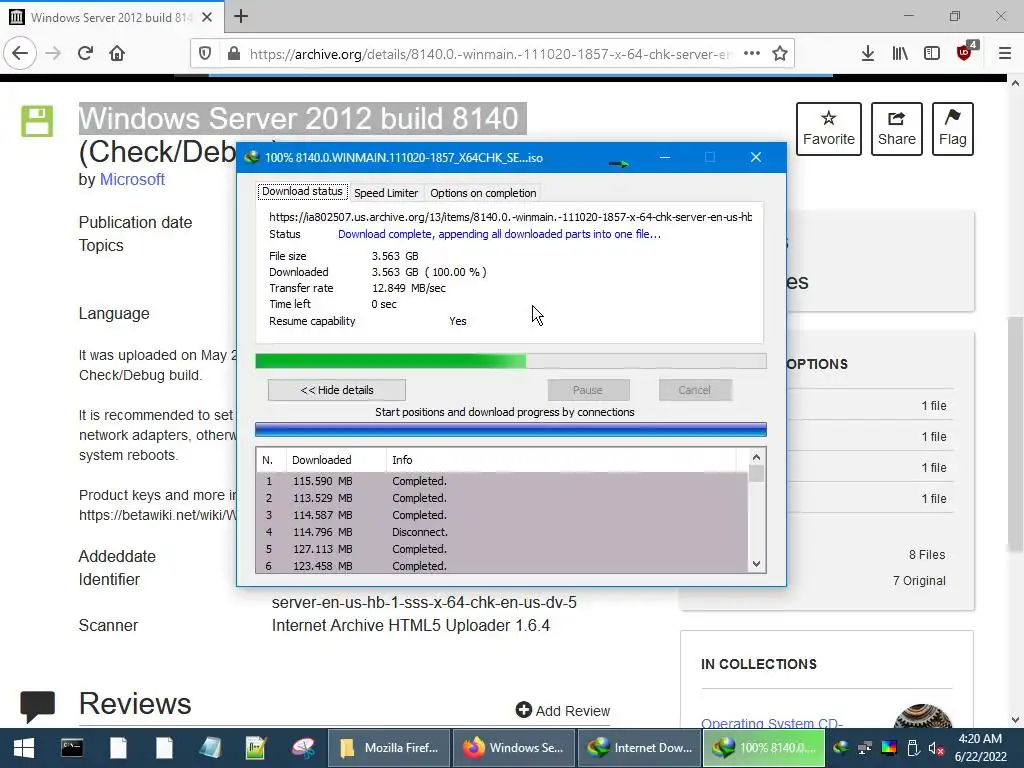Open a new Firefox tab with plus

(241, 16)
